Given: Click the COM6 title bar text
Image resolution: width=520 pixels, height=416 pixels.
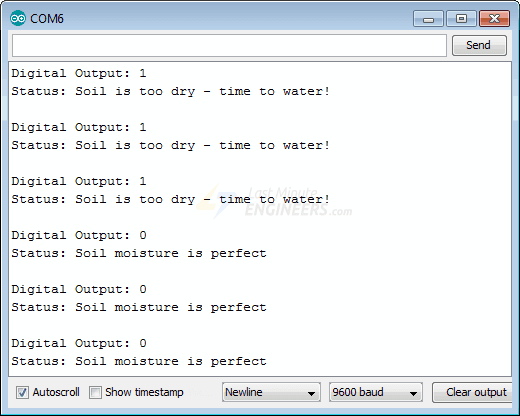Looking at the screenshot, I should click(47, 19).
